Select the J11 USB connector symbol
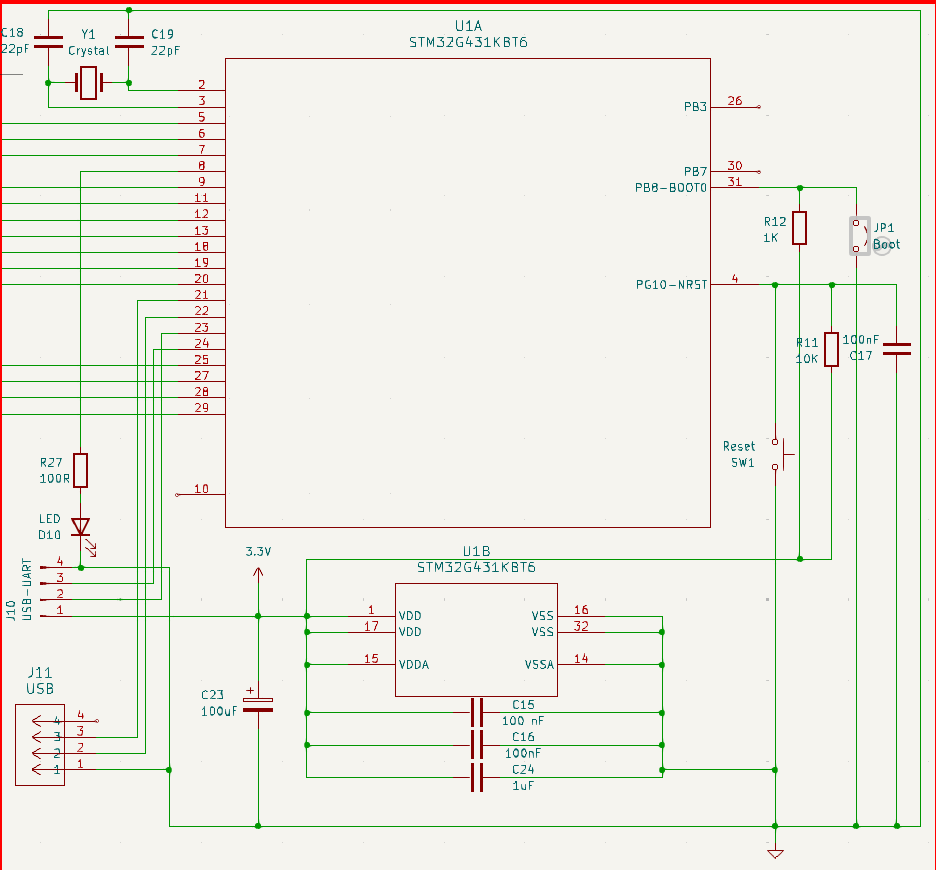This screenshot has width=944, height=870. 40,745
